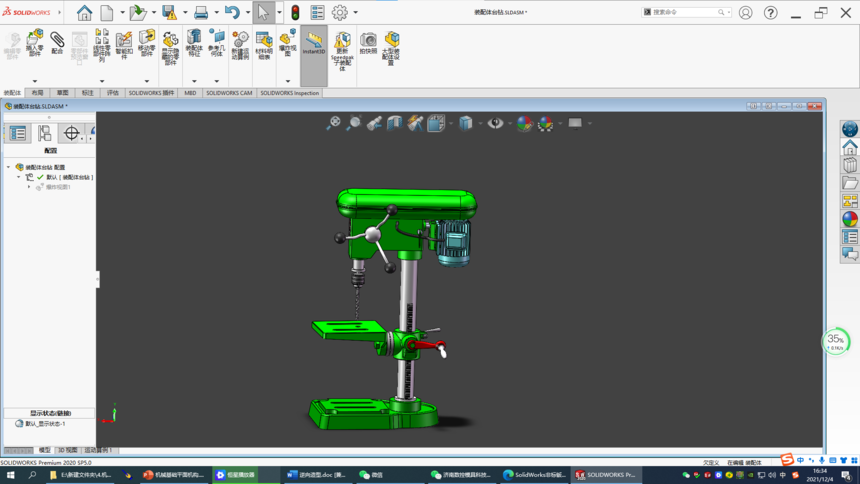Open the Options gear
Image resolution: width=860 pixels, height=484 pixels.
tap(340, 13)
